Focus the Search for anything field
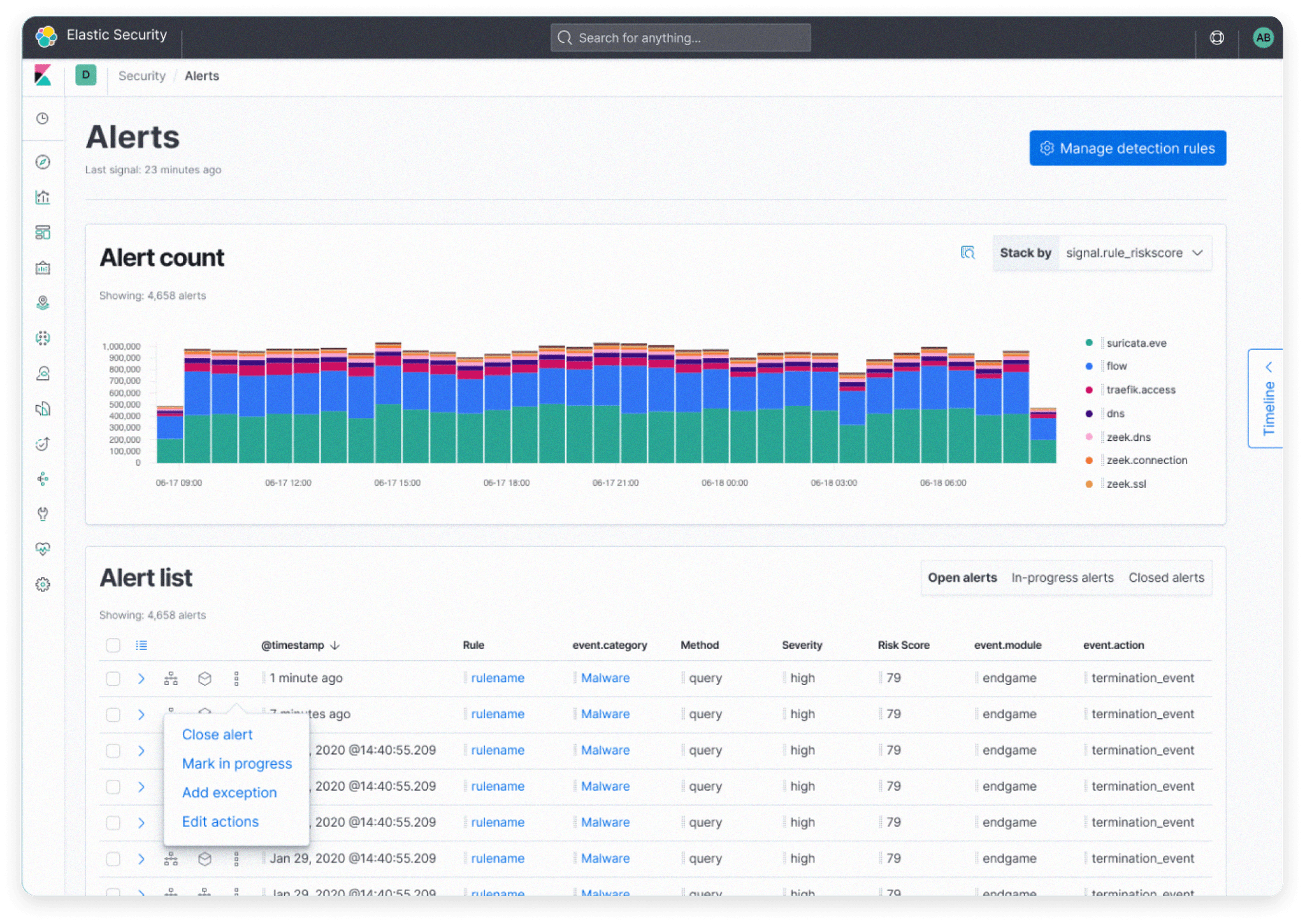This screenshot has height=924, width=1305. (680, 38)
